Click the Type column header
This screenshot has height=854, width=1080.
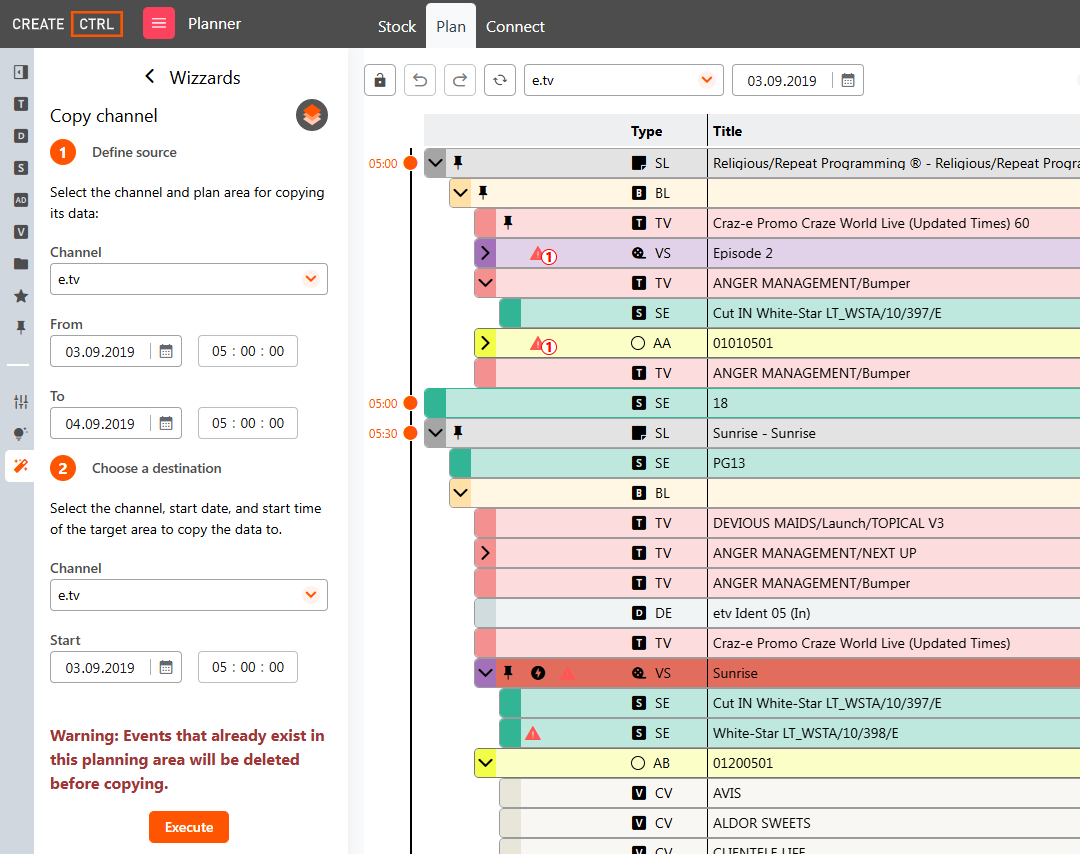click(646, 131)
